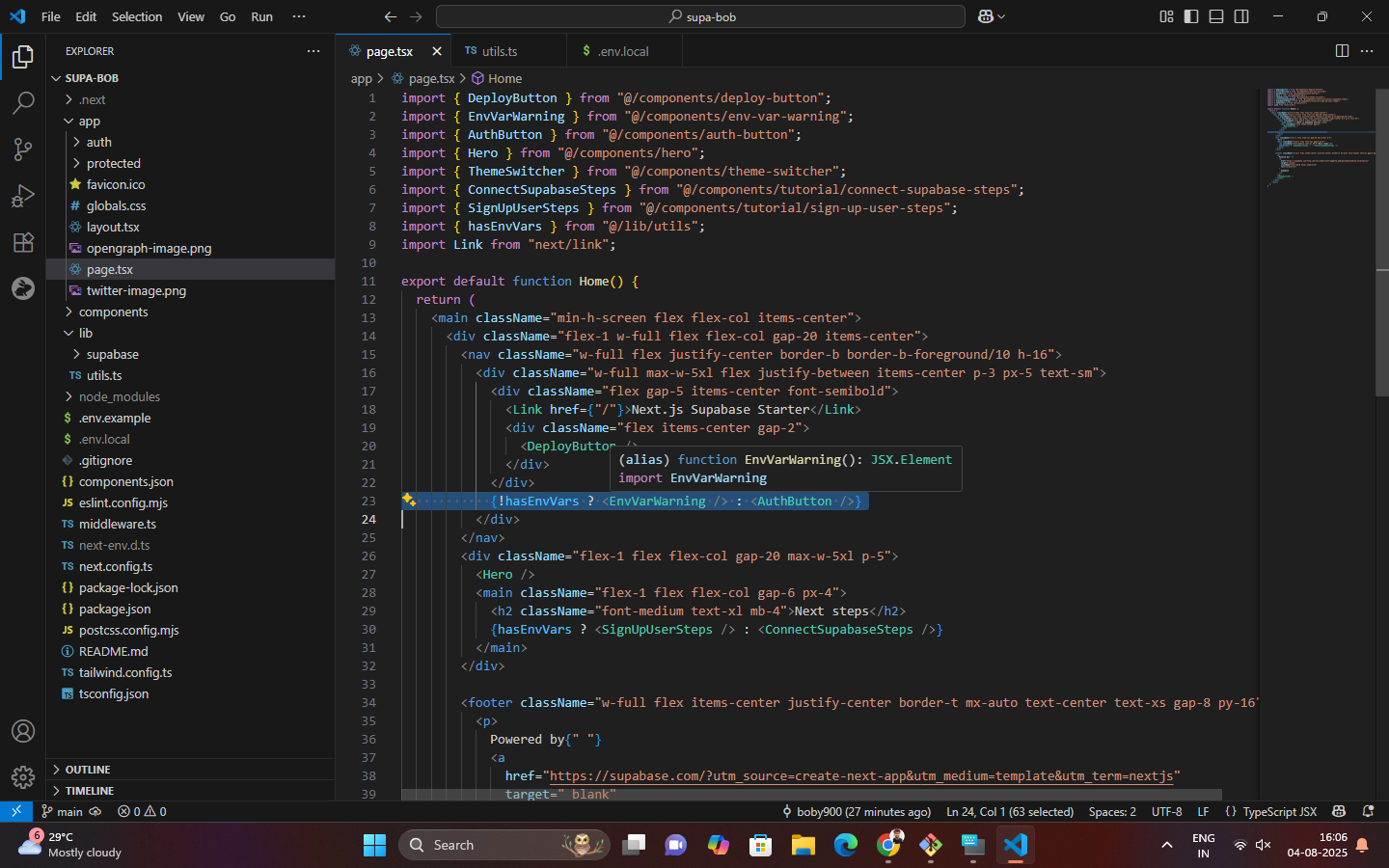1389x868 pixels.
Task: Open the View menu
Action: click(191, 16)
